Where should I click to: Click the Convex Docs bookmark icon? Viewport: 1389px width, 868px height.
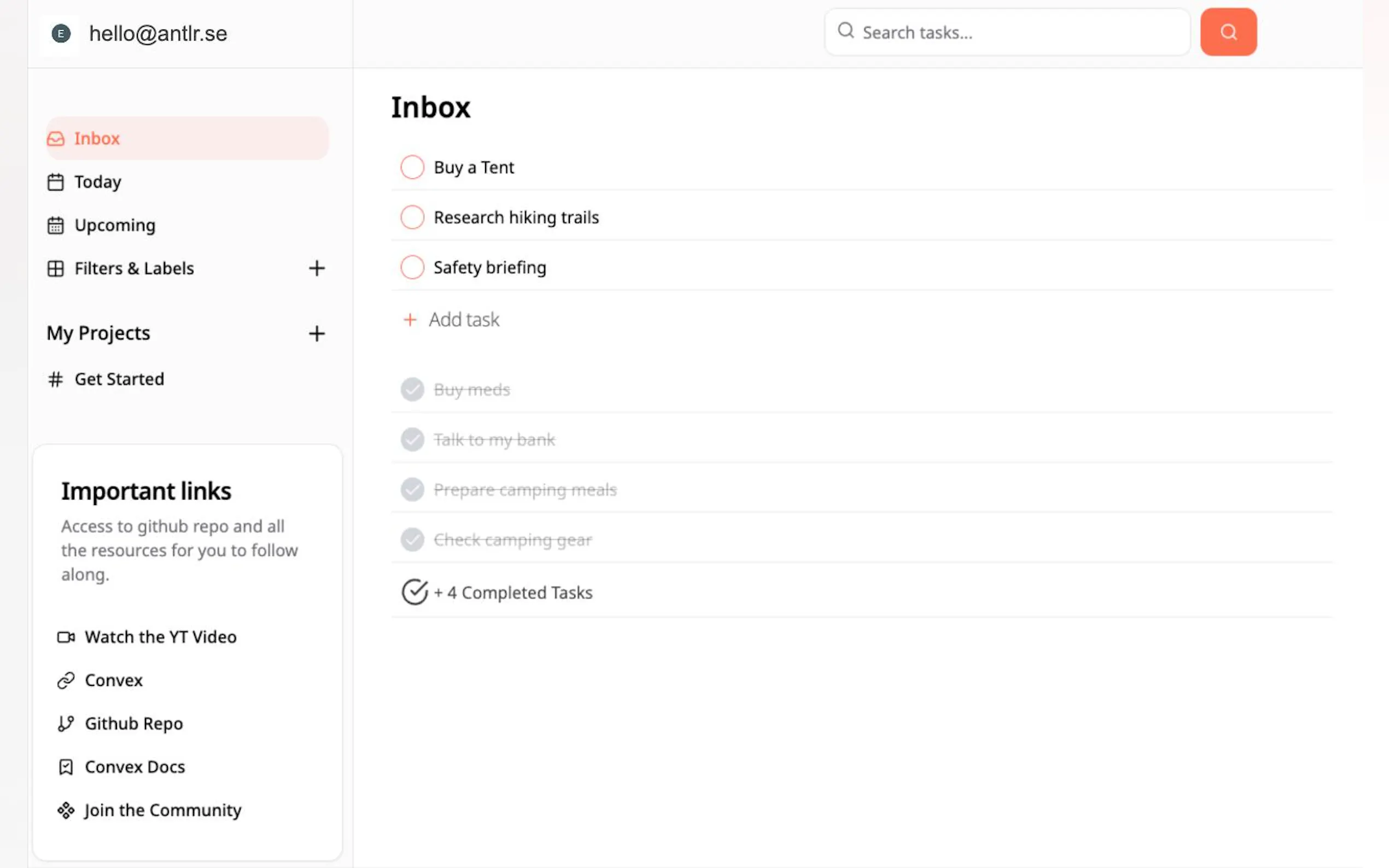tap(66, 767)
